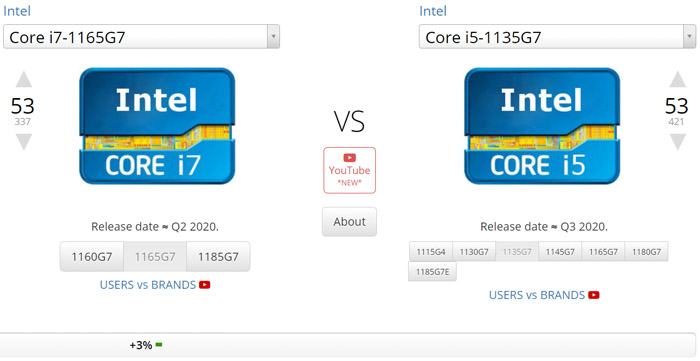This screenshot has height=361, width=700.
Task: Switch left CPU to 1160G7
Action: pyautogui.click(x=92, y=257)
